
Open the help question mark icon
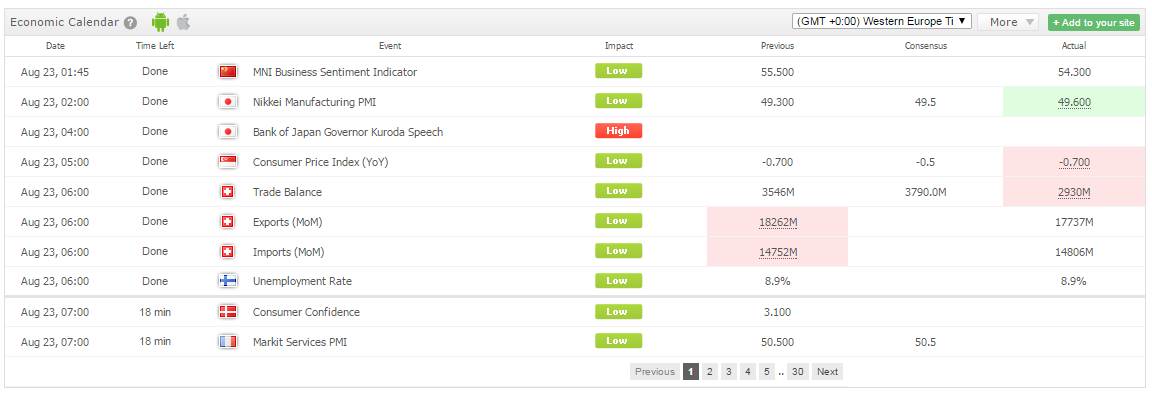(x=130, y=23)
